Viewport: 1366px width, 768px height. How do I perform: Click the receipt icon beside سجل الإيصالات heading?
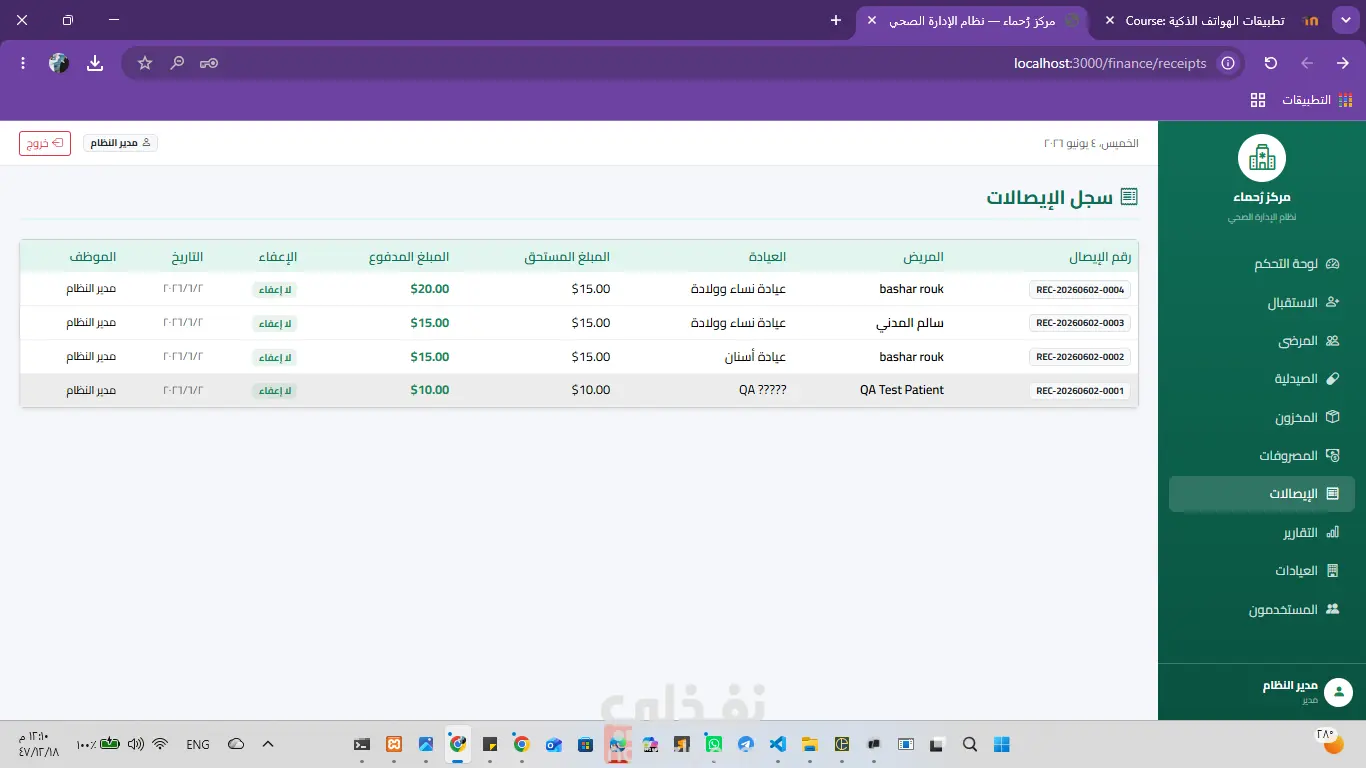(x=1129, y=197)
